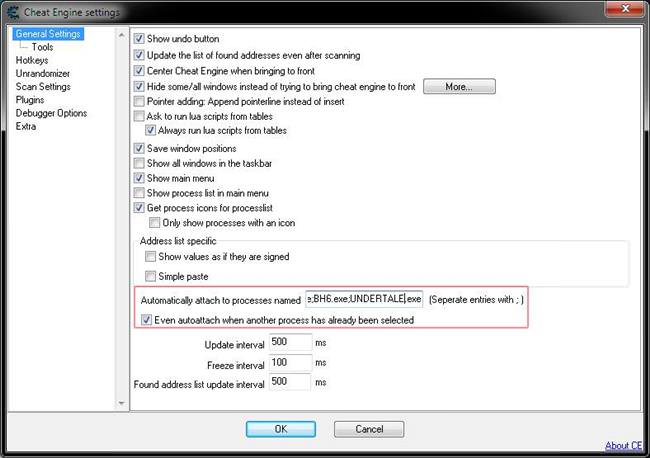Toggle Update the list of found addresses checkbox
The width and height of the screenshot is (650, 458).
click(x=139, y=55)
